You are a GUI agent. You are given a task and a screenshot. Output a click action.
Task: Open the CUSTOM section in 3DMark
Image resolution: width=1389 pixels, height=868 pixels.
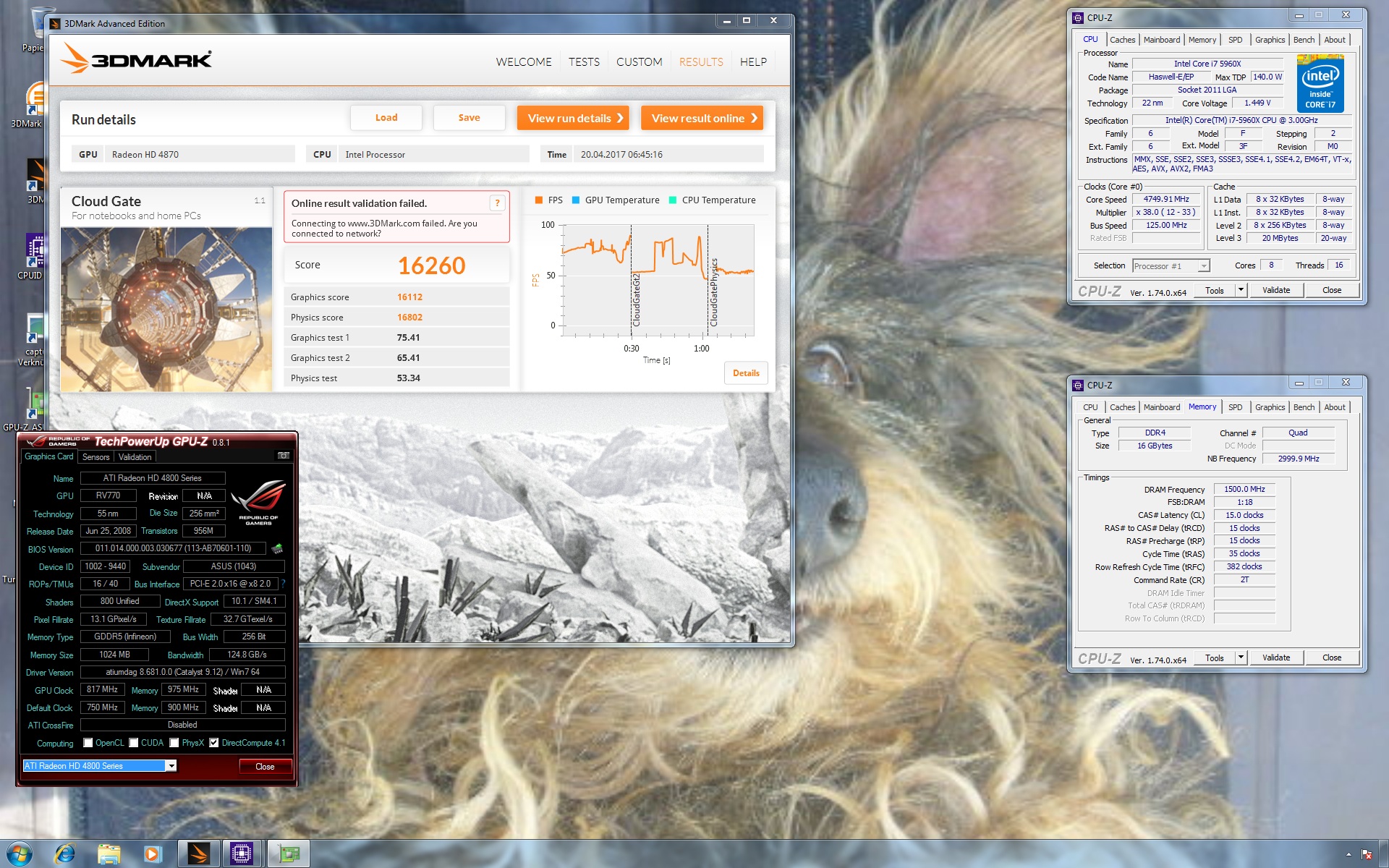[x=639, y=62]
